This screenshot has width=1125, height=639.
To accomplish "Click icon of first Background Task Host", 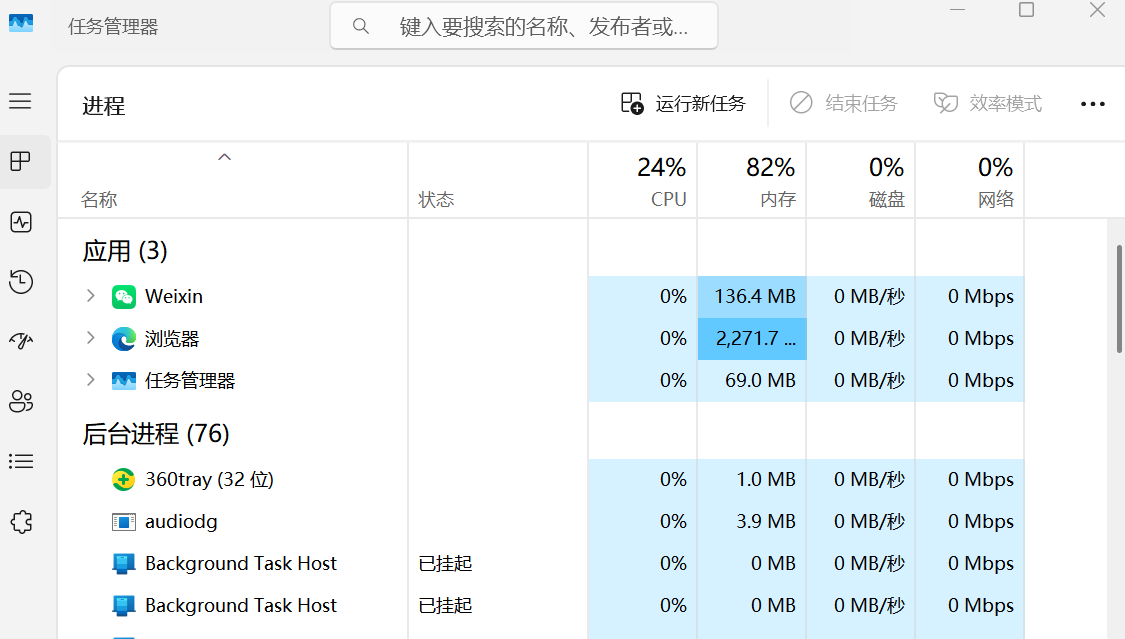I will point(123,564).
